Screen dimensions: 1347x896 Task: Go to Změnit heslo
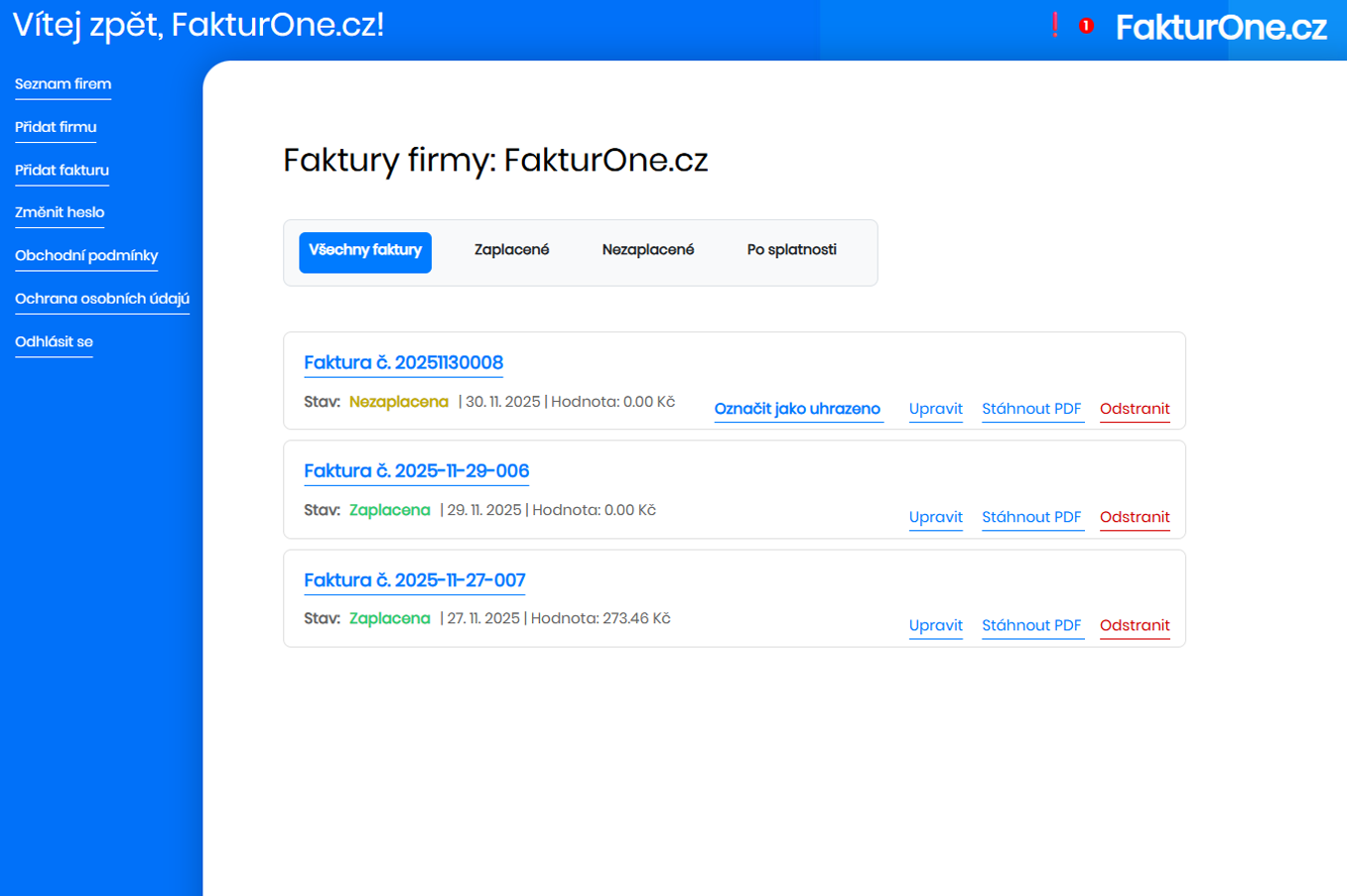pos(60,212)
